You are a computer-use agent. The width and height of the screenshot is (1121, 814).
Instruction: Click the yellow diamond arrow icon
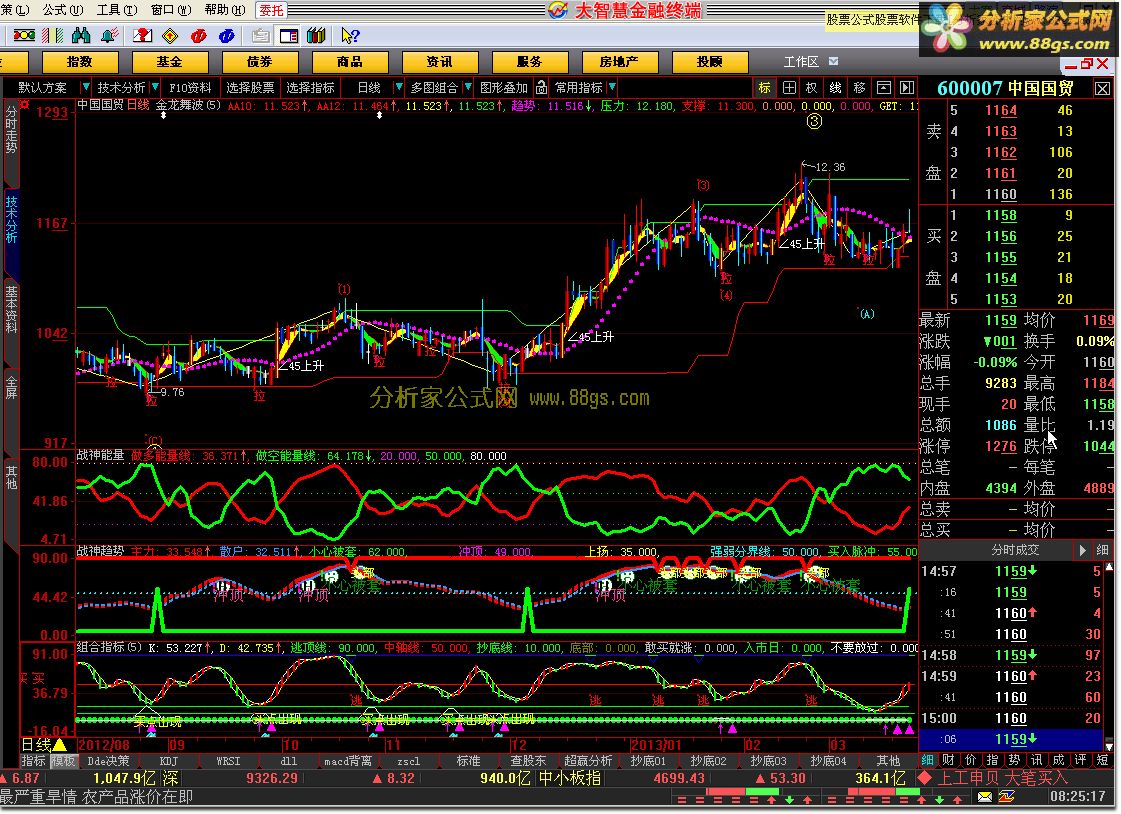tap(170, 35)
